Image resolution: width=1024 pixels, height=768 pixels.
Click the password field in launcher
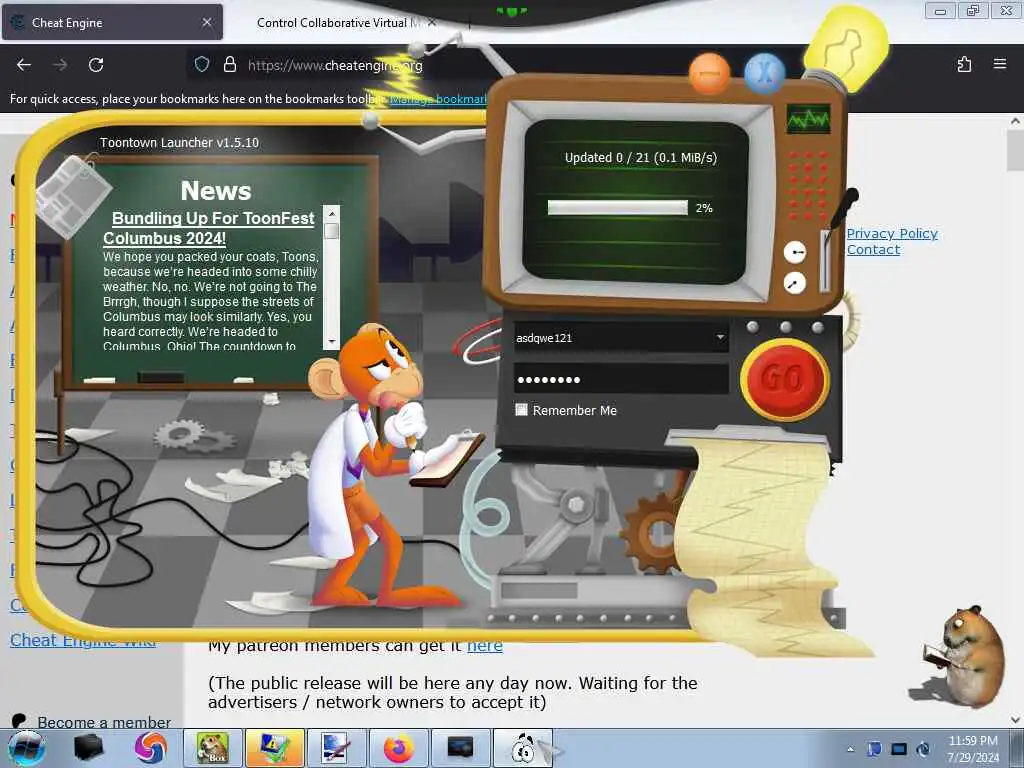tap(621, 379)
